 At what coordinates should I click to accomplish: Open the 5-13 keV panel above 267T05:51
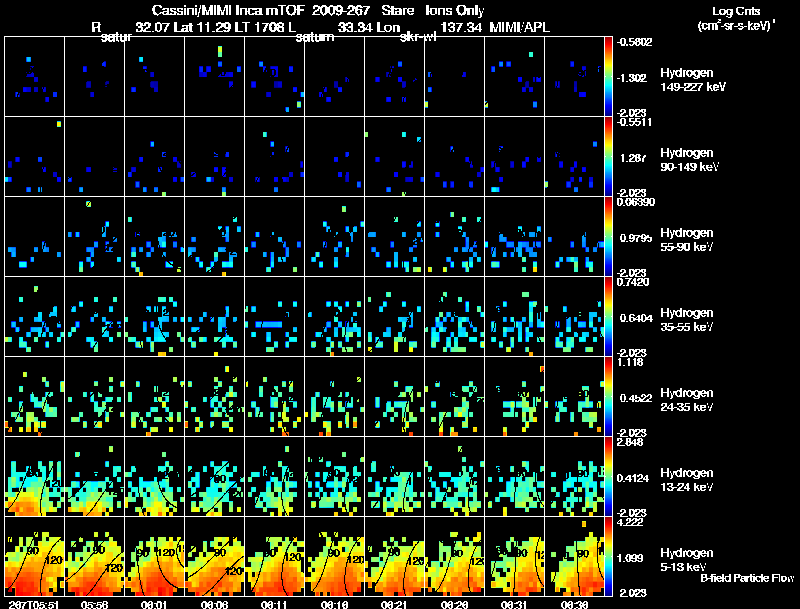[x=35, y=557]
